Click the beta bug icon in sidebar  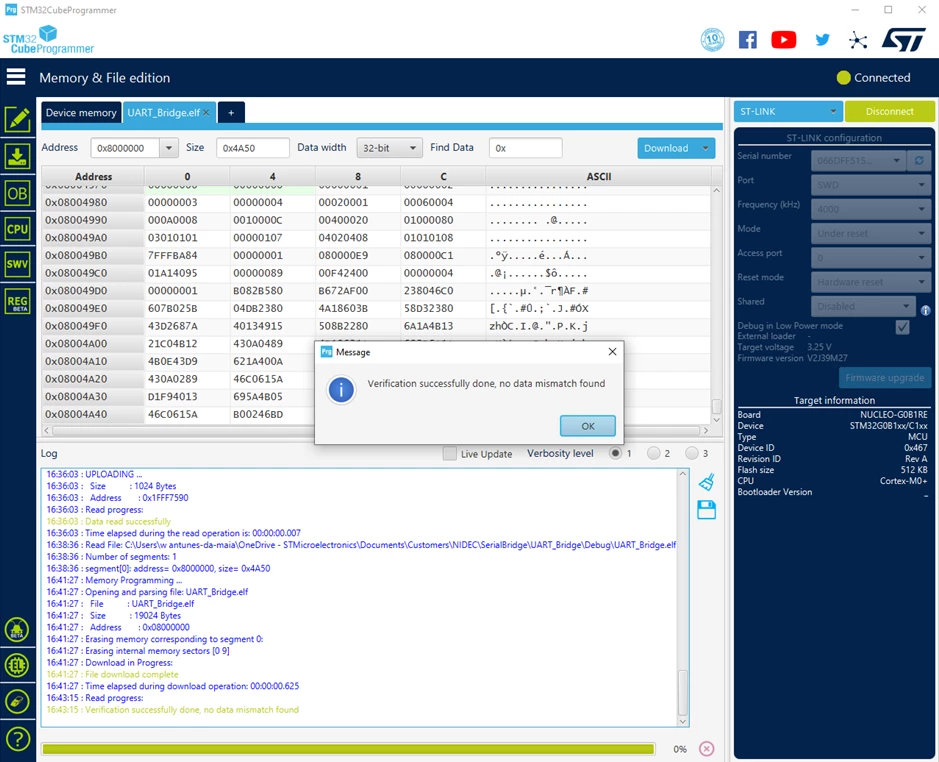(x=17, y=630)
